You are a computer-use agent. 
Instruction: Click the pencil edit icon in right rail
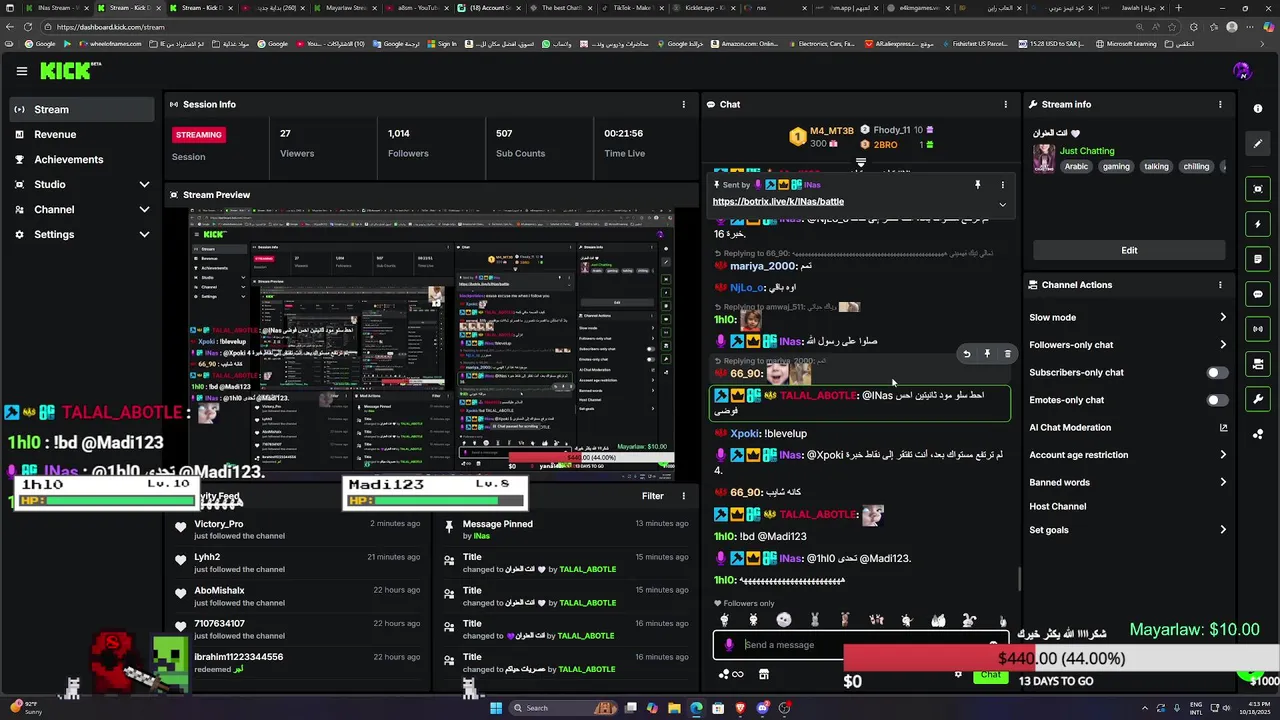1258,144
